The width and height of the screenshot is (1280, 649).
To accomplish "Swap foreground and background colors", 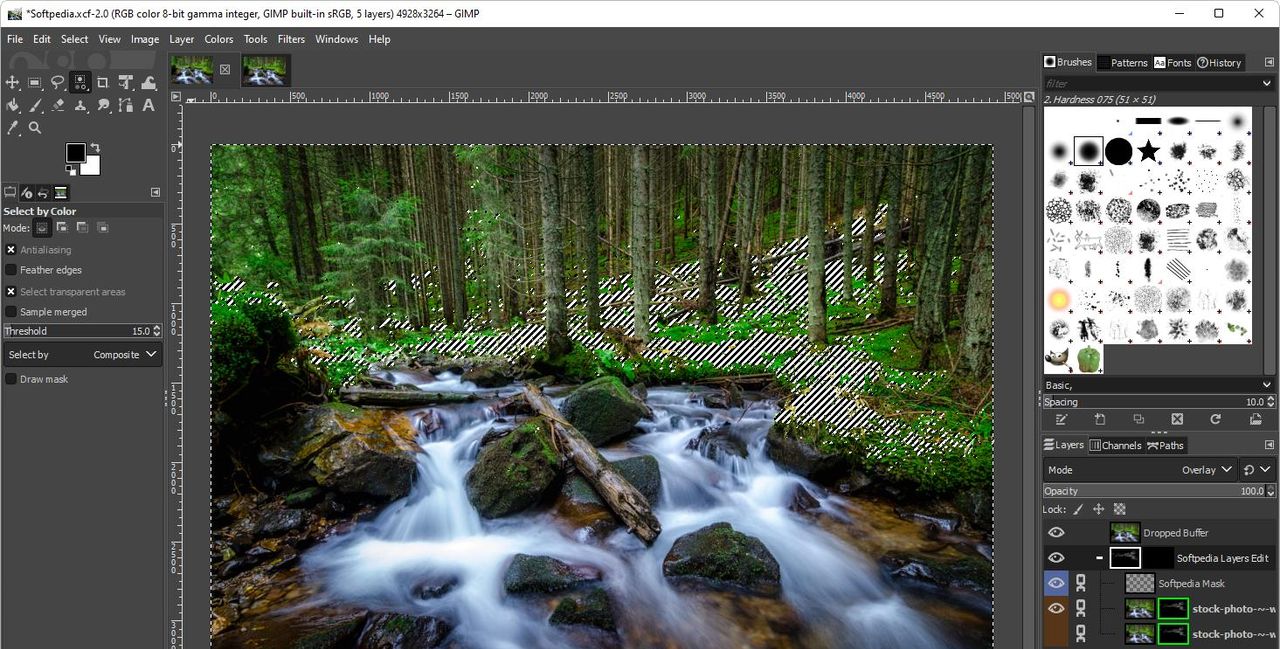I will click(95, 148).
